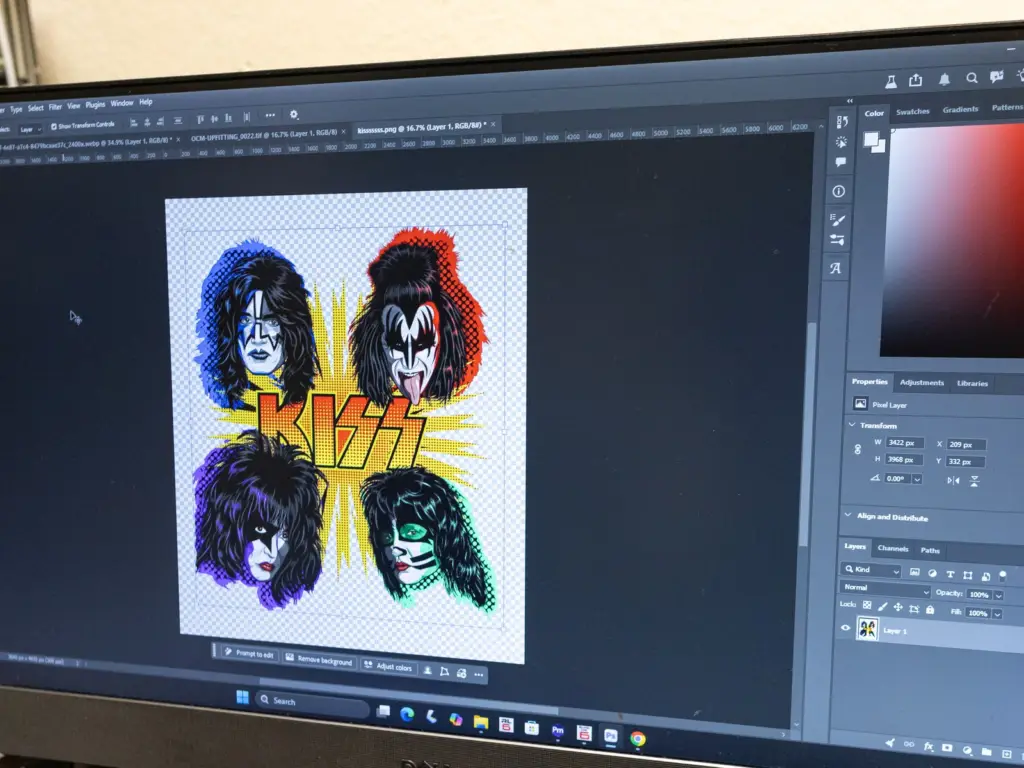Click the lock all padlock icon

930,609
